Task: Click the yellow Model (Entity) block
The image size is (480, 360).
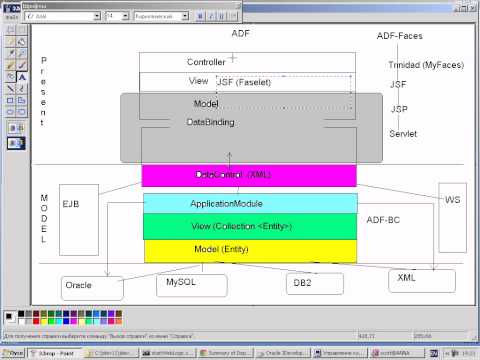Action: tap(250, 251)
